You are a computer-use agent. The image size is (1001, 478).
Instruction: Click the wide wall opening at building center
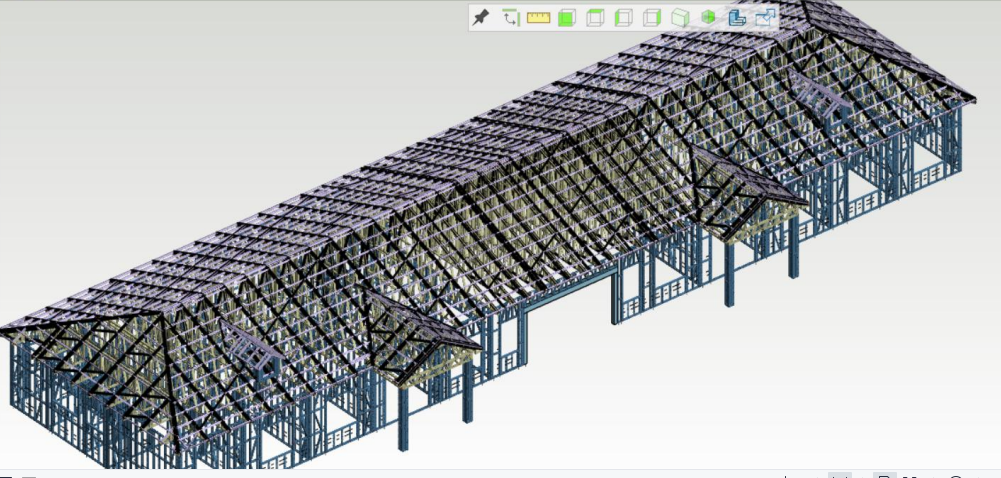click(568, 290)
